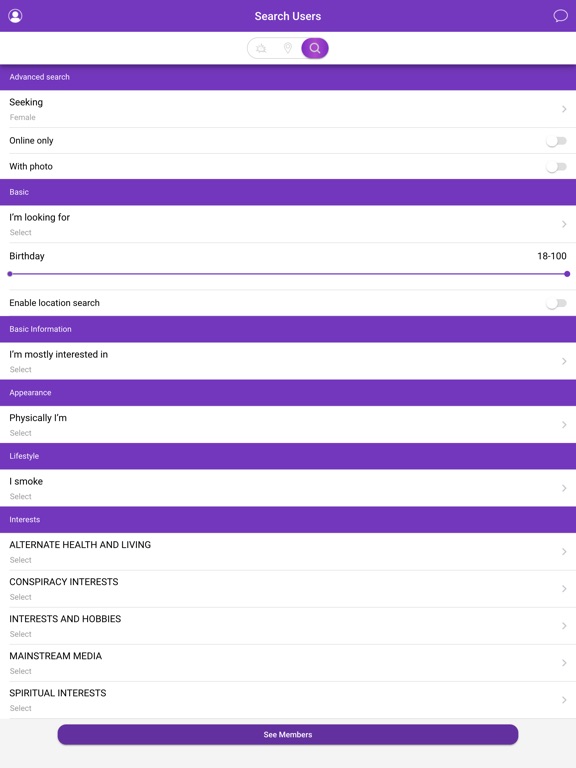Open CONSPIRACY INTERESTS list

tap(288, 589)
